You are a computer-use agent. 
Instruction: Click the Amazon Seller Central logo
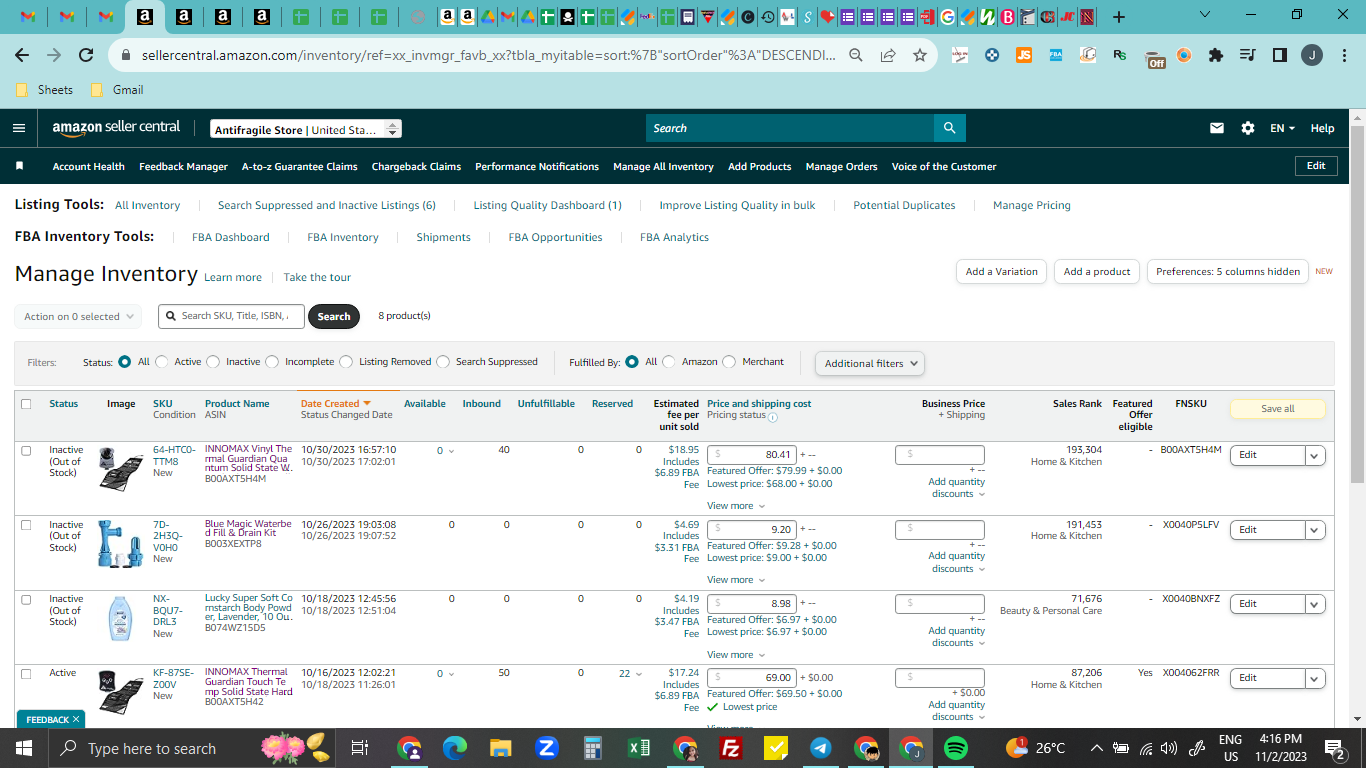[116, 128]
